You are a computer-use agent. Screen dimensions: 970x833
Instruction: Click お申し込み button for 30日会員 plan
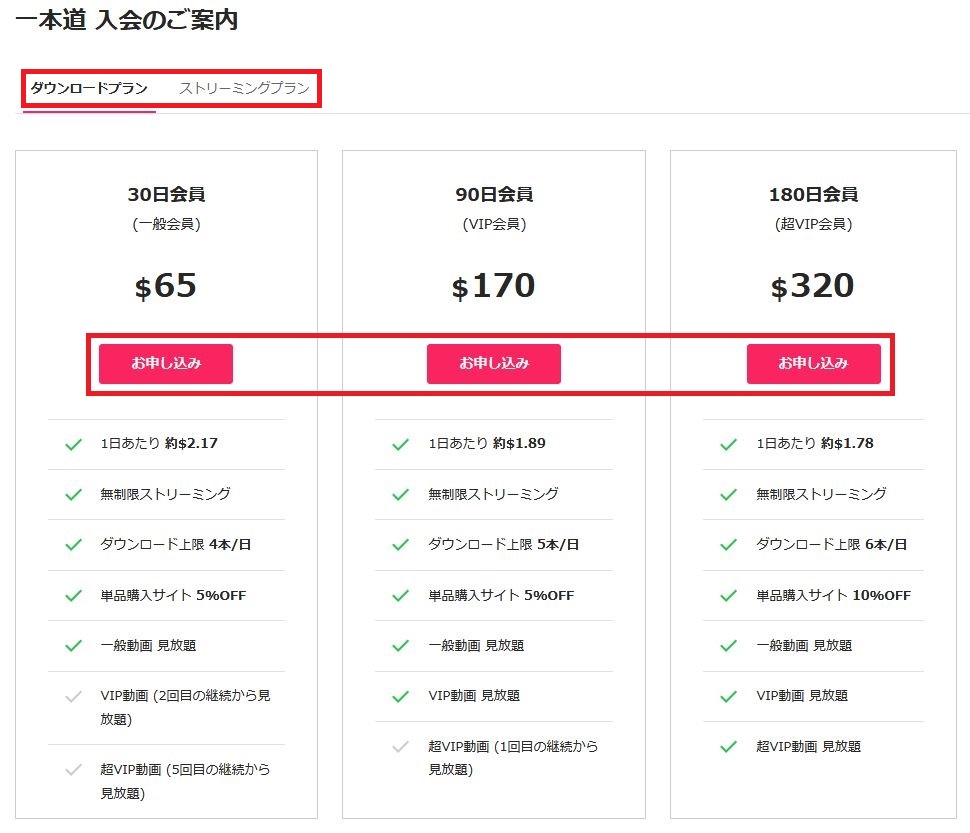pyautogui.click(x=166, y=364)
